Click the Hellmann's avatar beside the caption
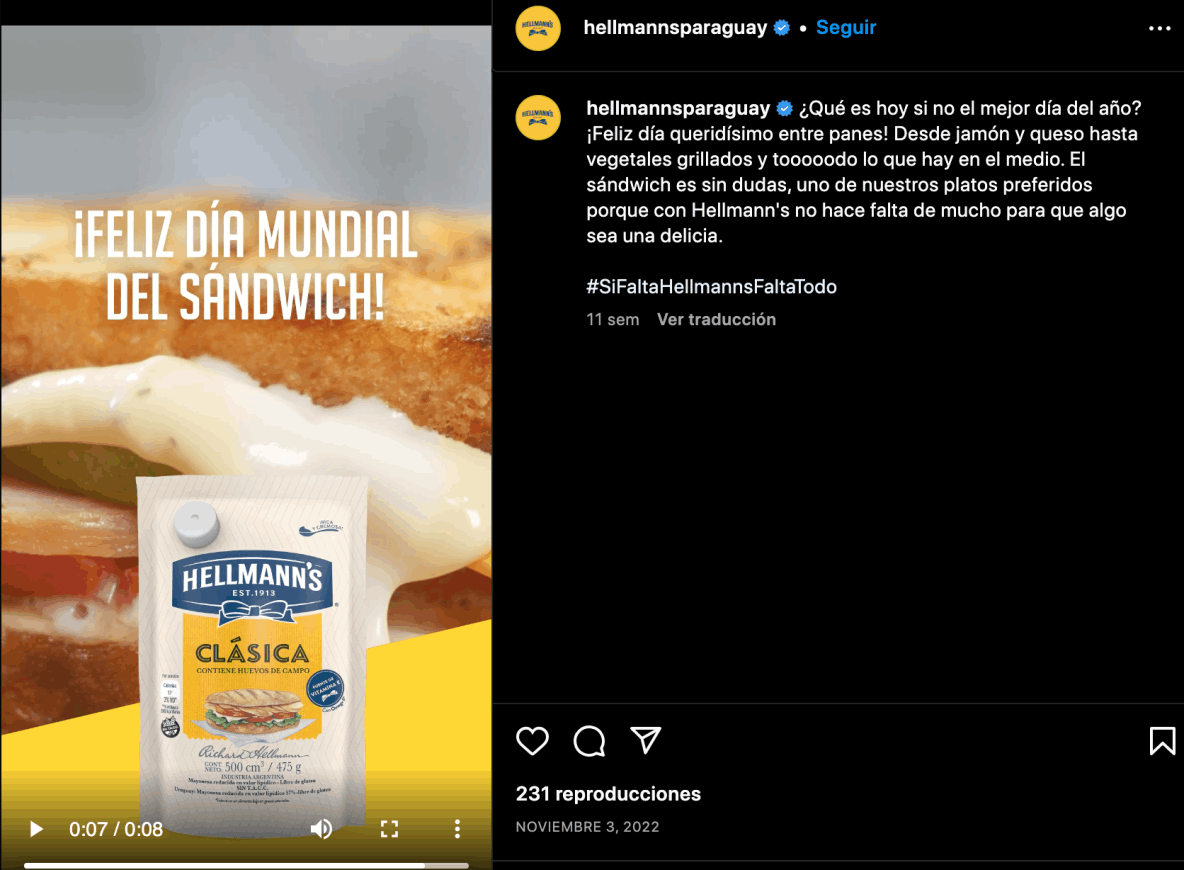This screenshot has width=1184, height=870. [x=538, y=117]
